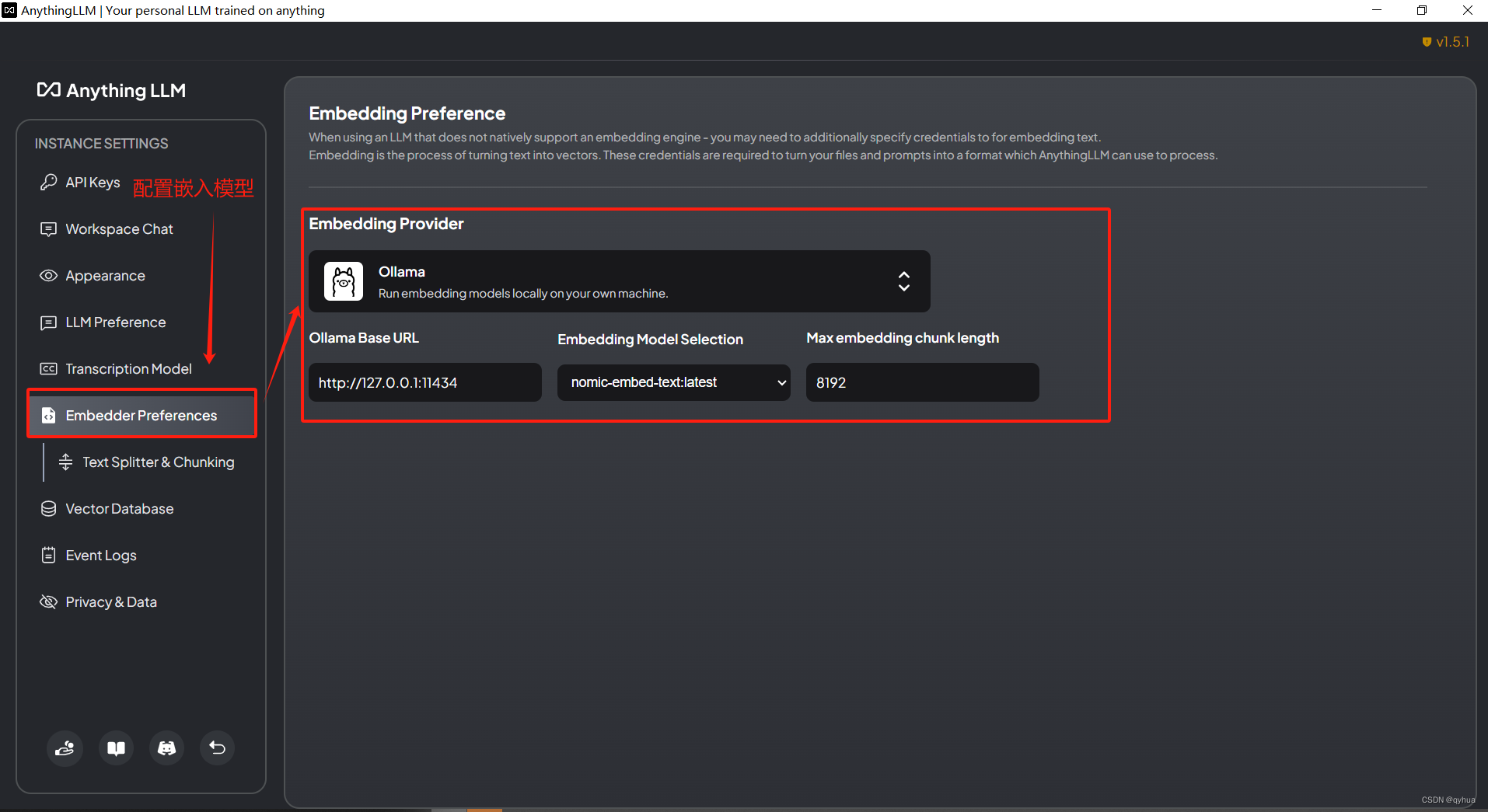1488x812 pixels.
Task: Click the Vector Database cylinder icon
Action: pyautogui.click(x=48, y=509)
